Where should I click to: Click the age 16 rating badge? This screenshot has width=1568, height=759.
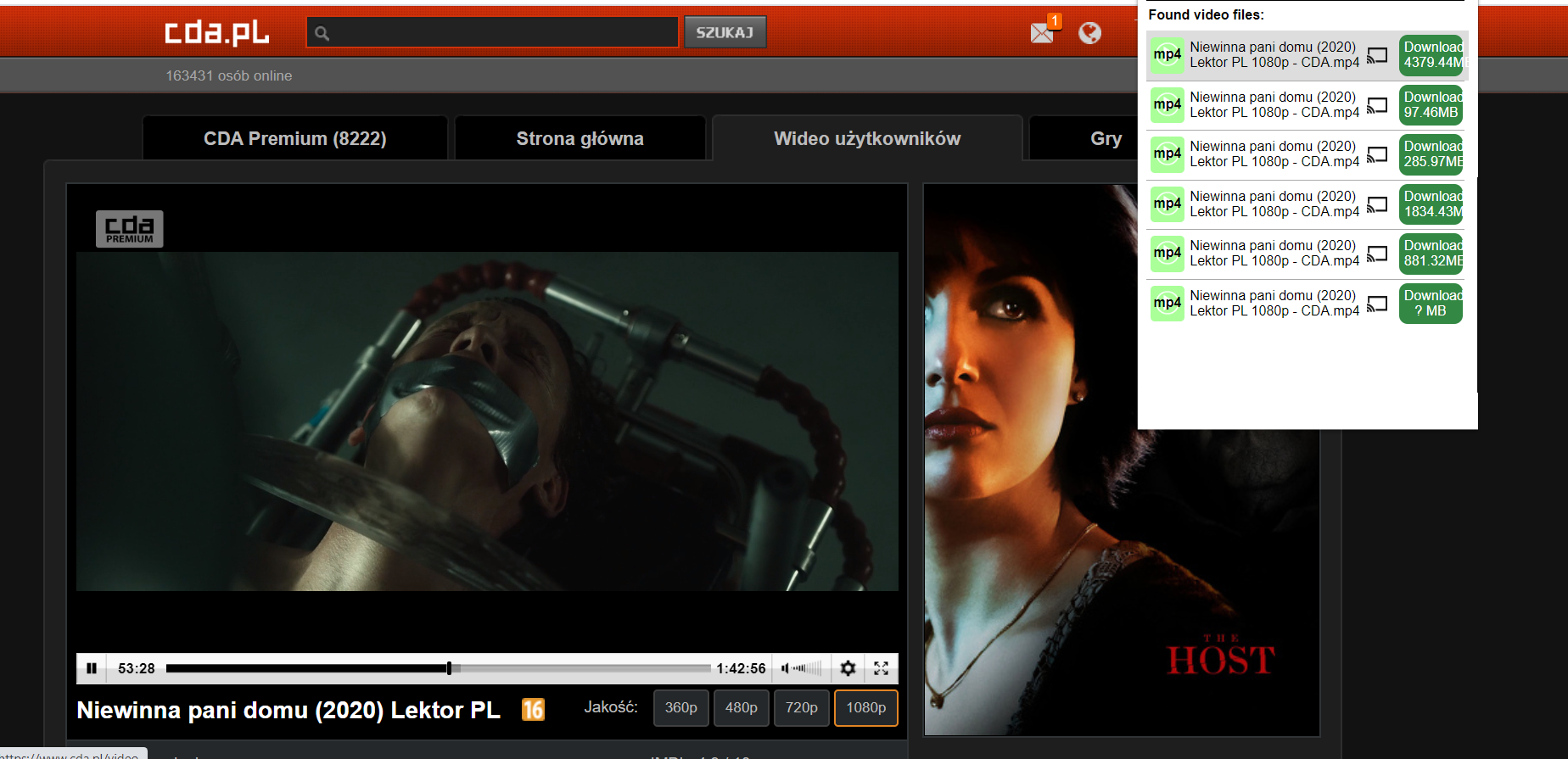(x=533, y=709)
